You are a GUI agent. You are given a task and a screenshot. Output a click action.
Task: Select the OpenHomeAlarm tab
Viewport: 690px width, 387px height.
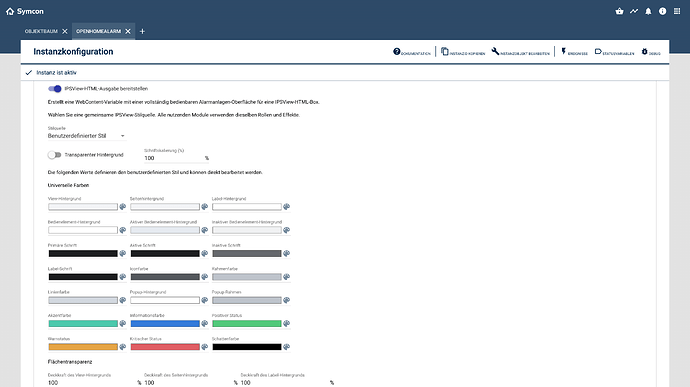pyautogui.click(x=98, y=31)
